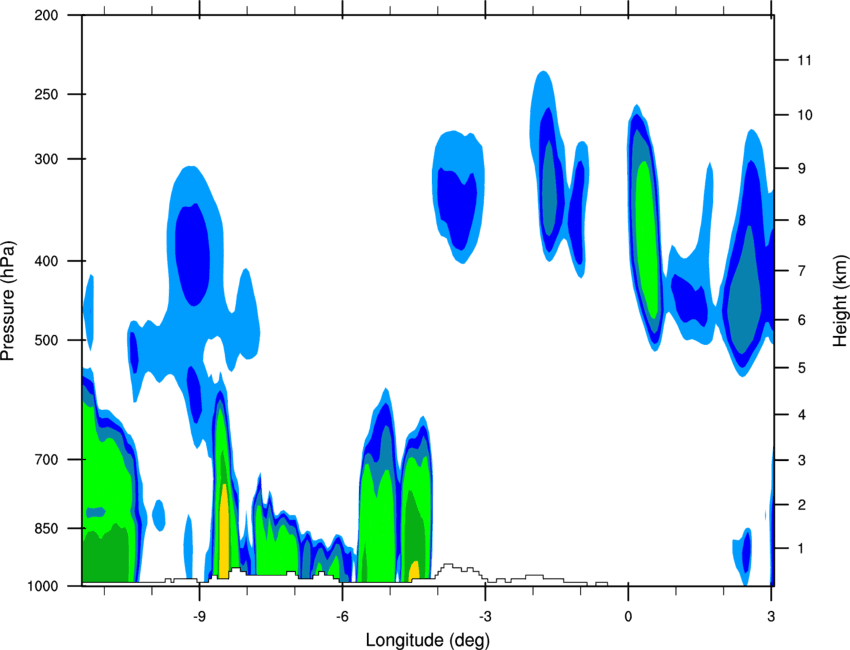The image size is (850, 650).
Task: Click the -3 longitude tick label
Action: coord(485,617)
